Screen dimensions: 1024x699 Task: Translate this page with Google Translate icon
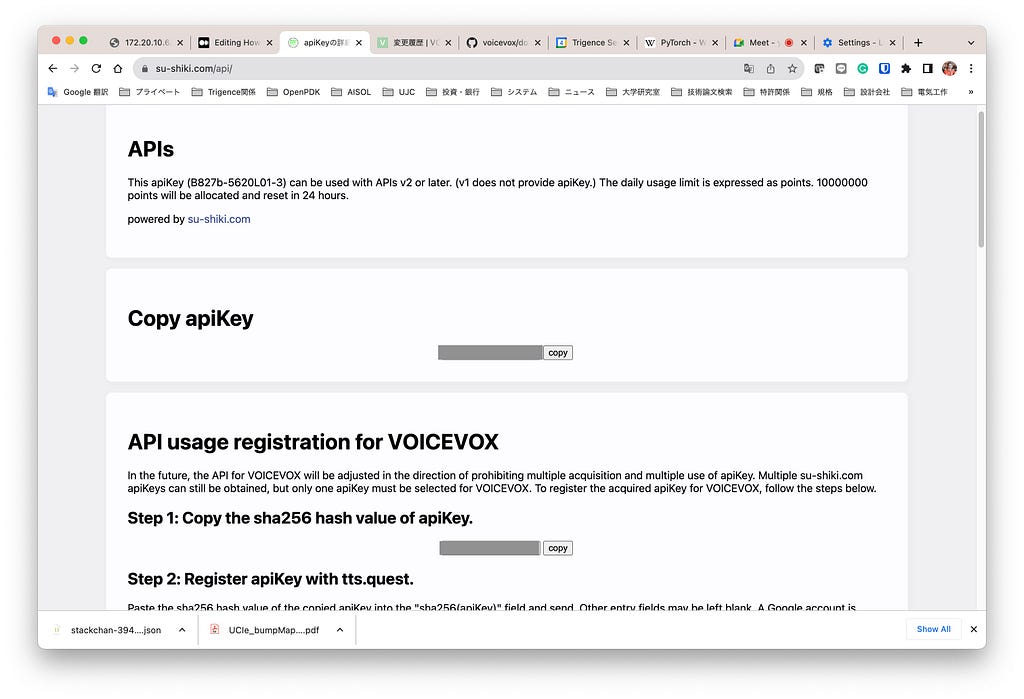pos(749,69)
